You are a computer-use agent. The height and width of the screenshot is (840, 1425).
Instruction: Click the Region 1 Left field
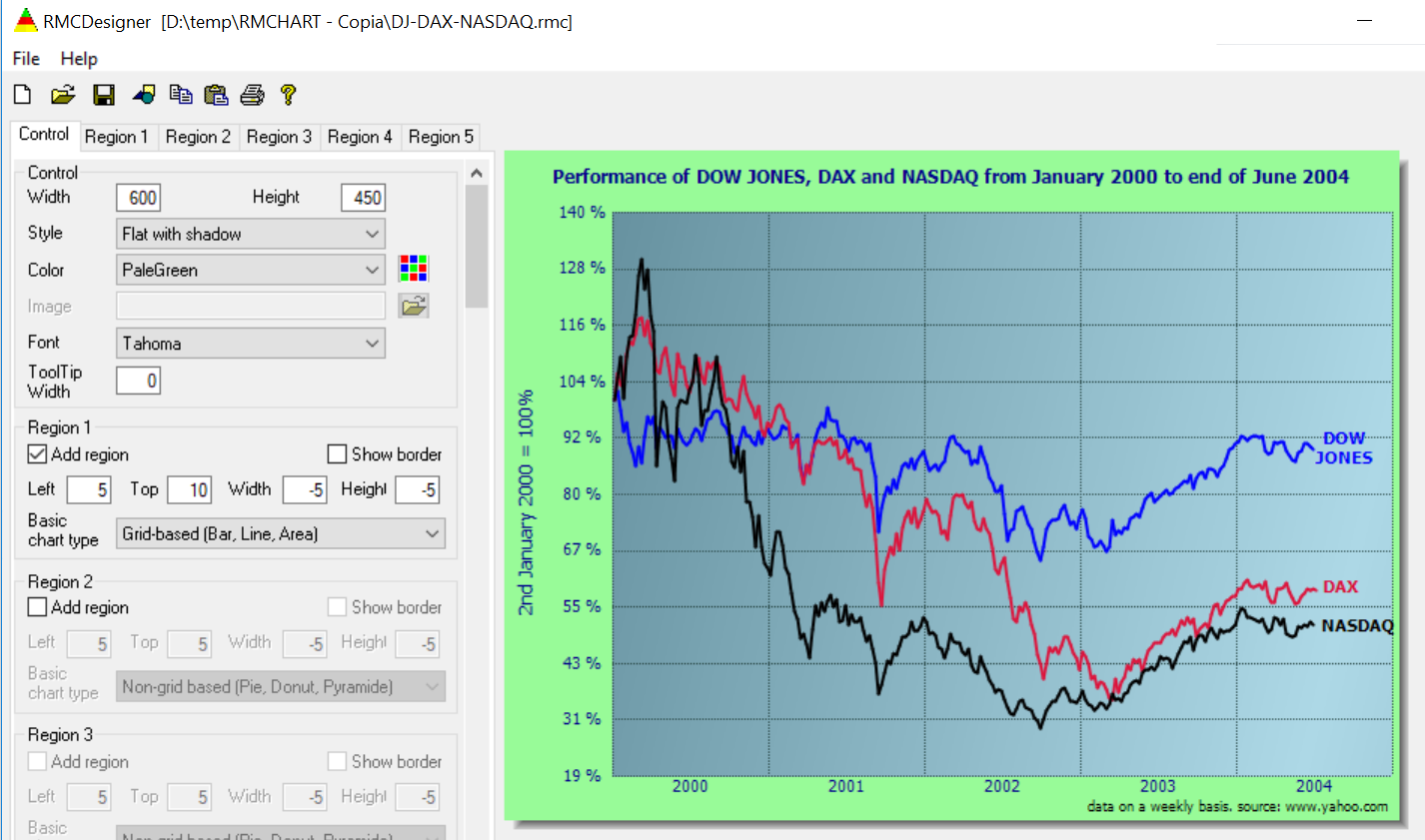coord(89,490)
